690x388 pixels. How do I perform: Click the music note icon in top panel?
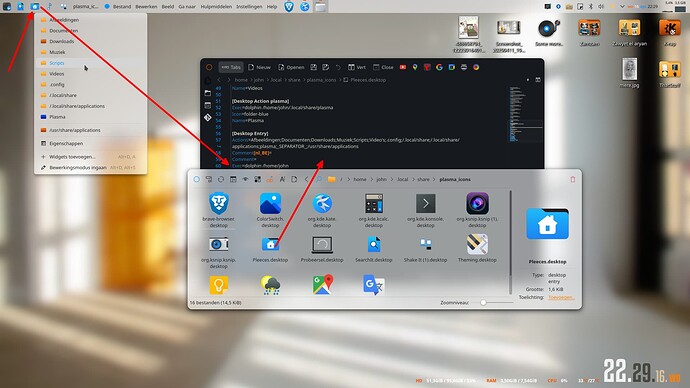pyautogui.click(x=49, y=6)
